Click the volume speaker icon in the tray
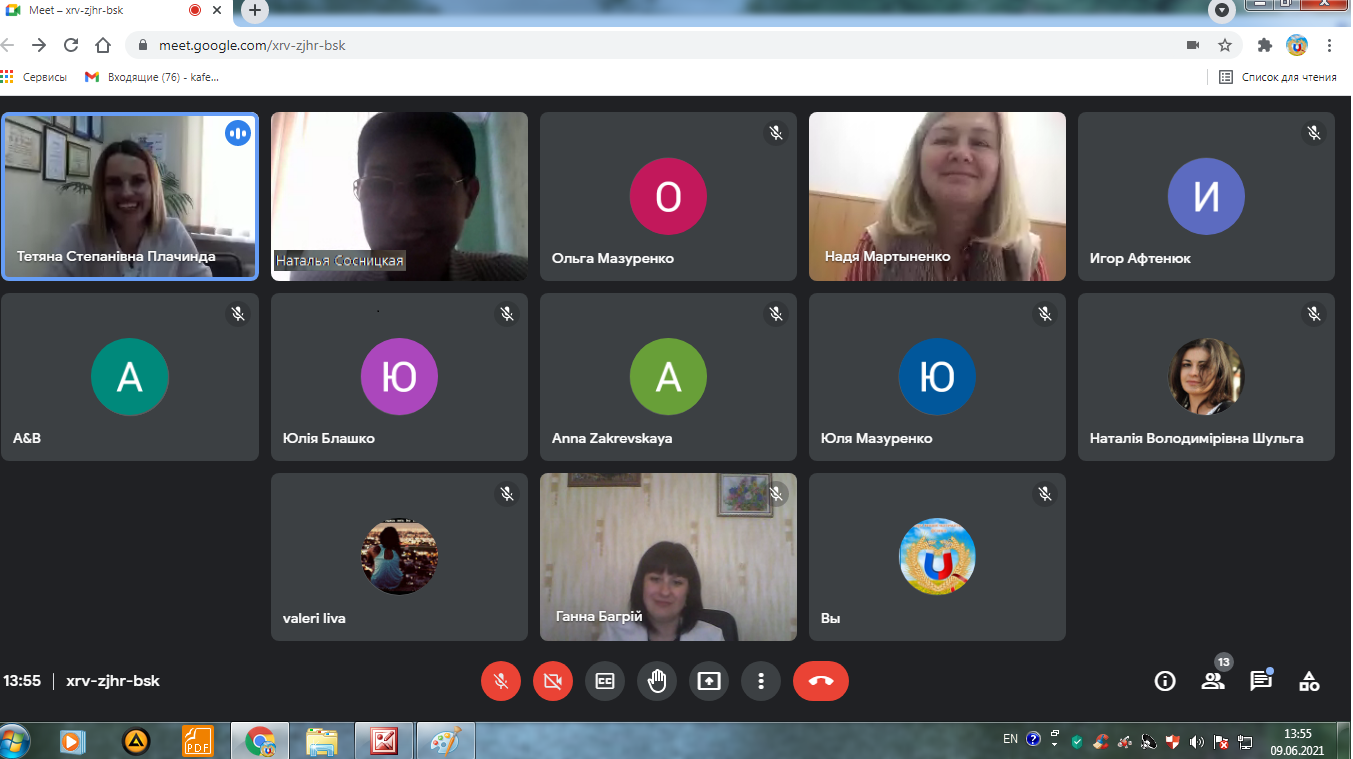This screenshot has width=1353, height=759. [x=1197, y=742]
